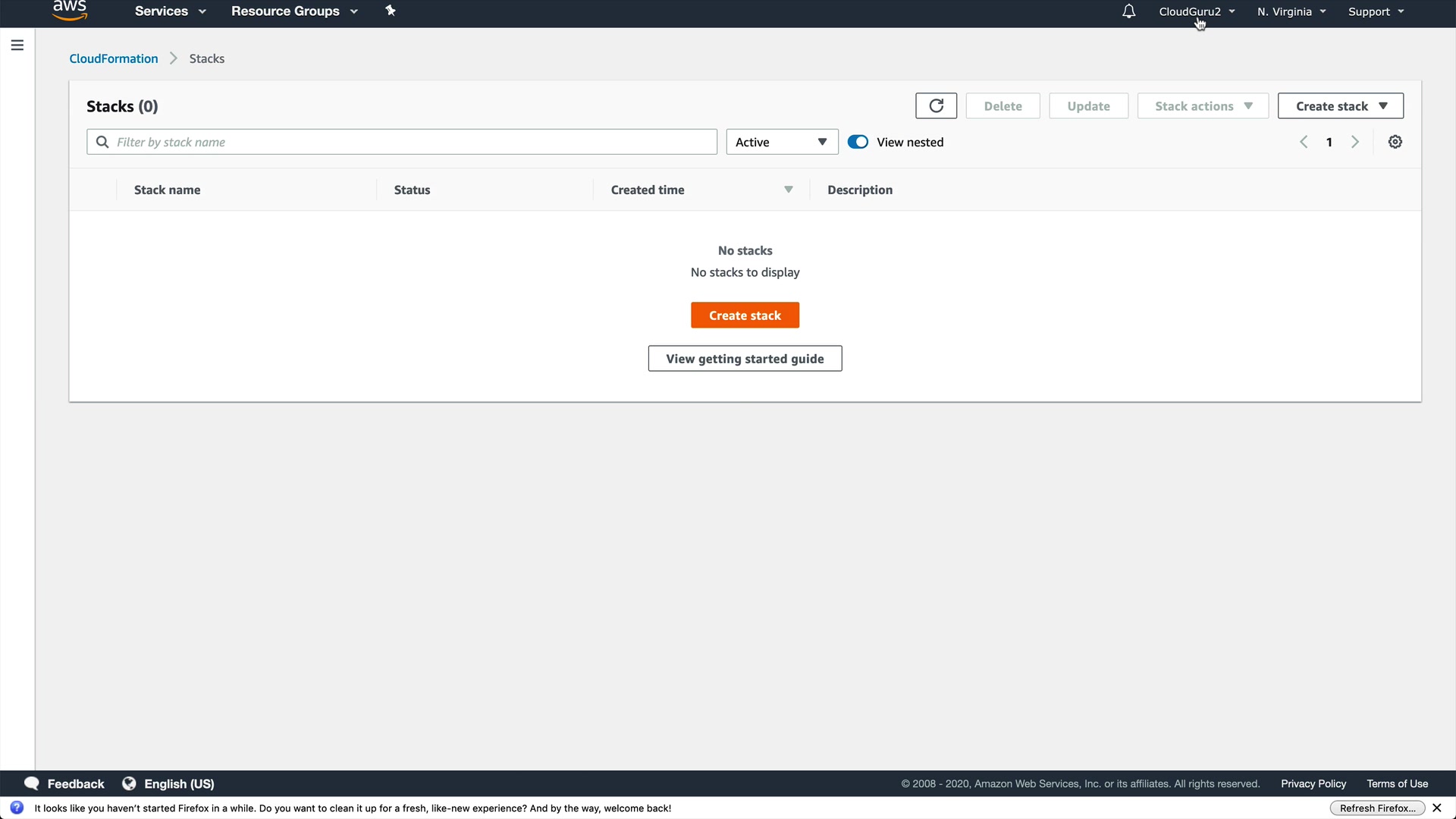
Task: Click the Firefox info question icon
Action: (17, 808)
